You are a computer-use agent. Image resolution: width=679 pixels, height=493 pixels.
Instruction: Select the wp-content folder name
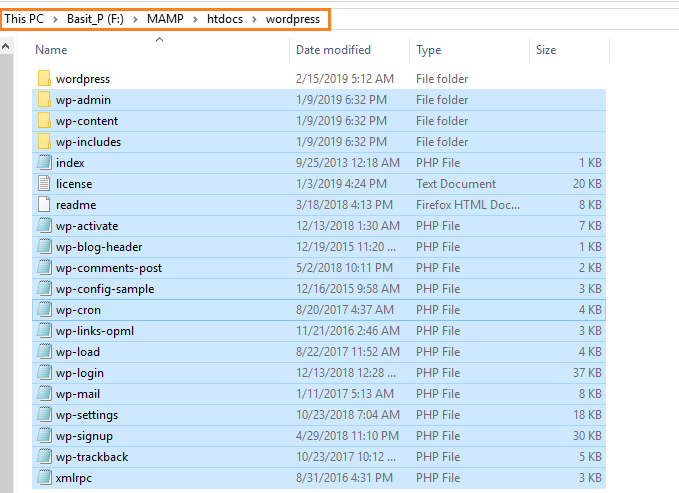tap(87, 121)
